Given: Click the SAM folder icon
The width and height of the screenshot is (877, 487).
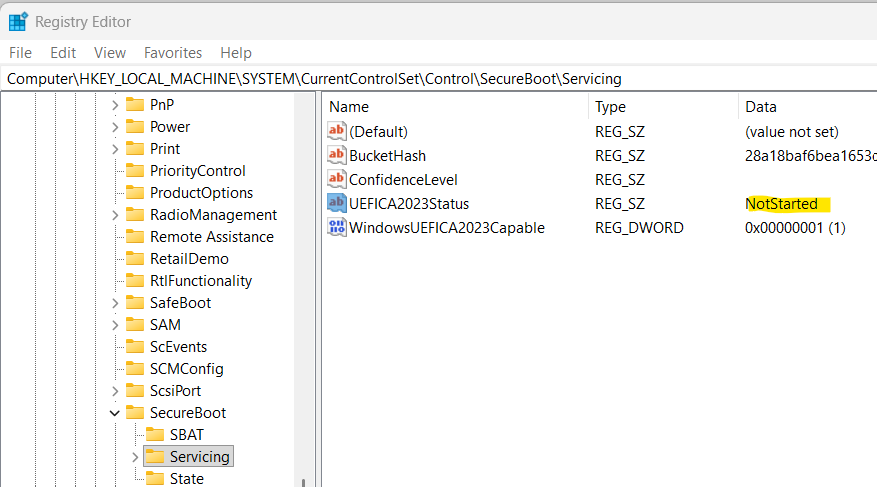Looking at the screenshot, I should [x=135, y=324].
